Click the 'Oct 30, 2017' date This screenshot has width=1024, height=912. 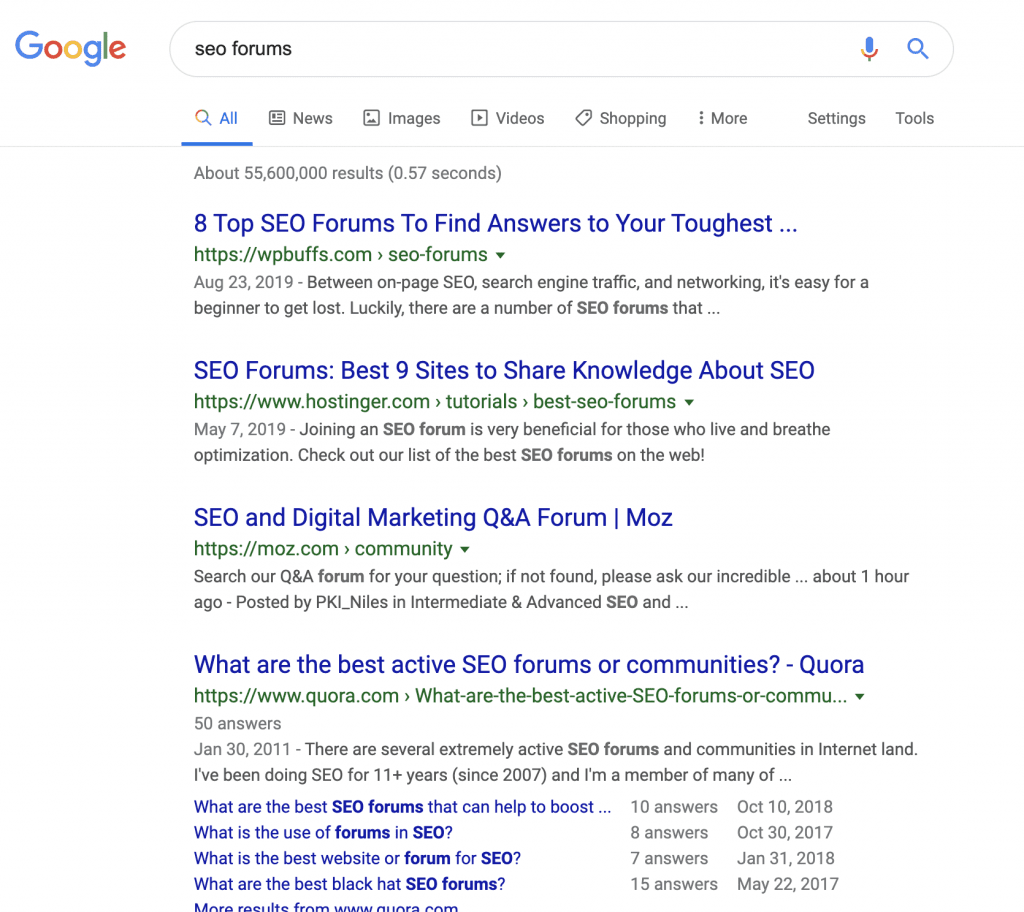pyautogui.click(x=785, y=832)
